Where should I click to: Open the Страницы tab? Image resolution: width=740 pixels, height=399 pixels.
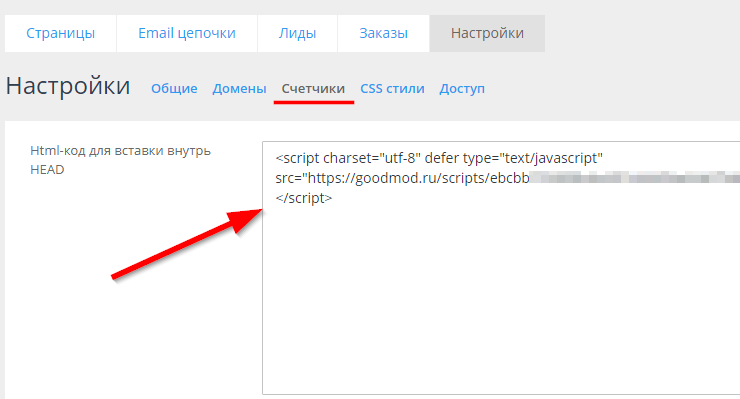click(x=60, y=34)
